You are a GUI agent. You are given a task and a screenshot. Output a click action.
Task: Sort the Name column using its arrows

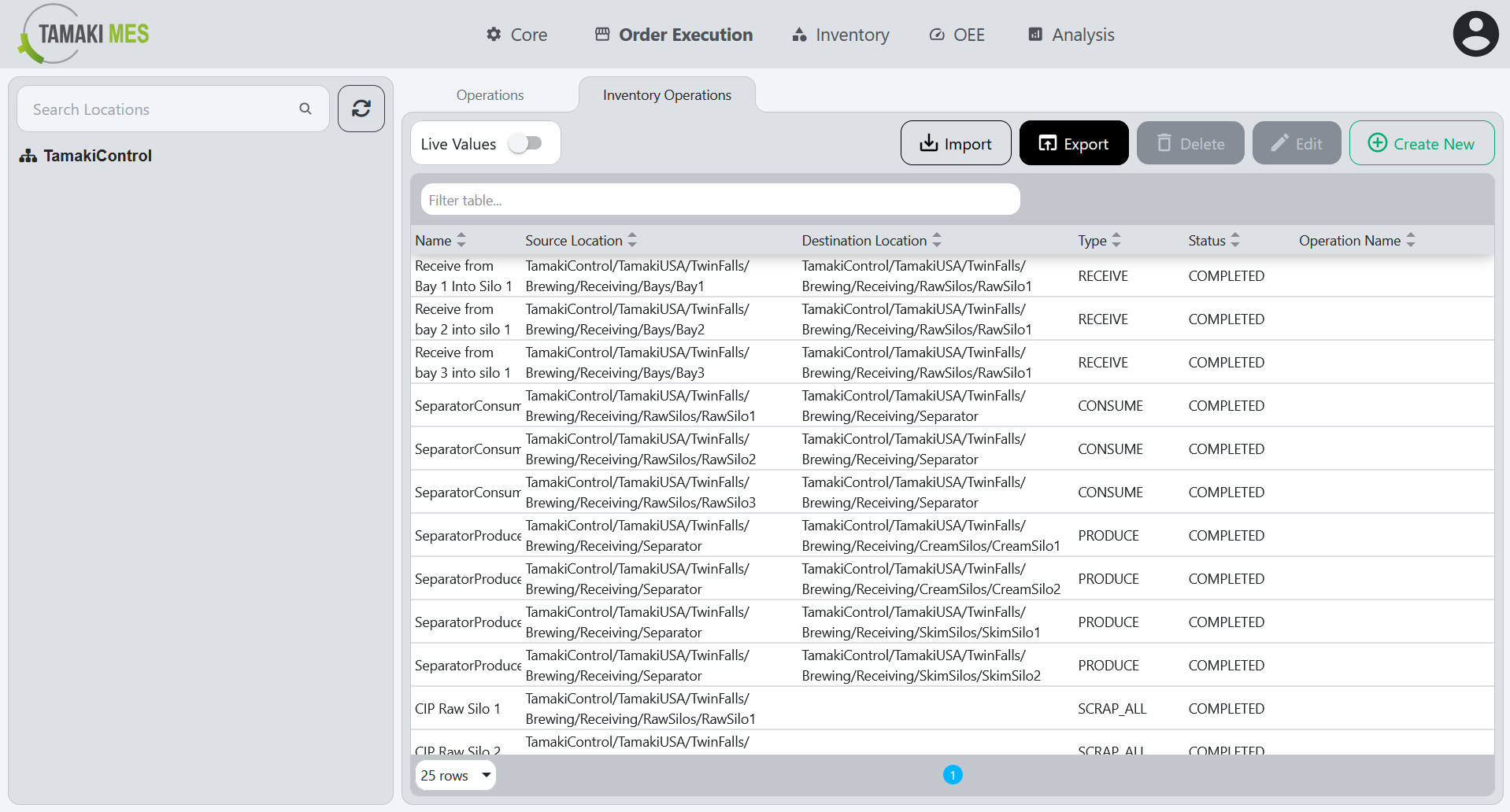tap(462, 240)
